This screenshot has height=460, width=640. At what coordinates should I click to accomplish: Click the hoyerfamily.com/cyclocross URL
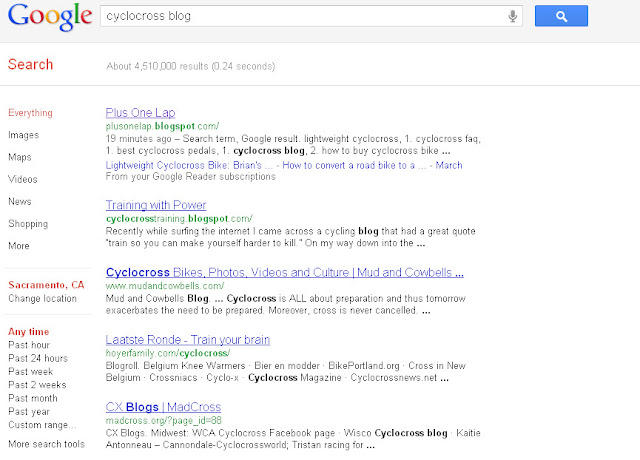168,353
